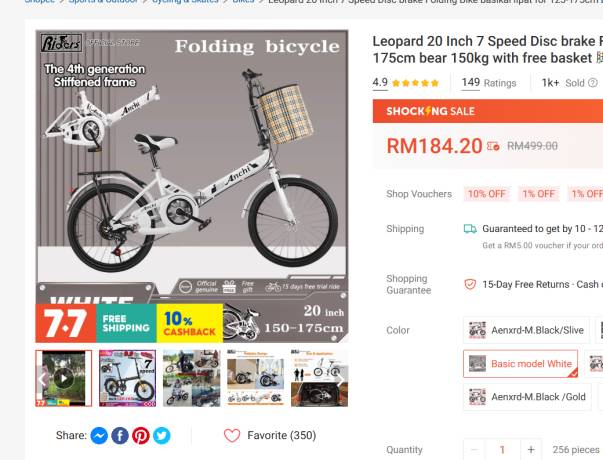Decrease quantity with minus button

(x=474, y=450)
